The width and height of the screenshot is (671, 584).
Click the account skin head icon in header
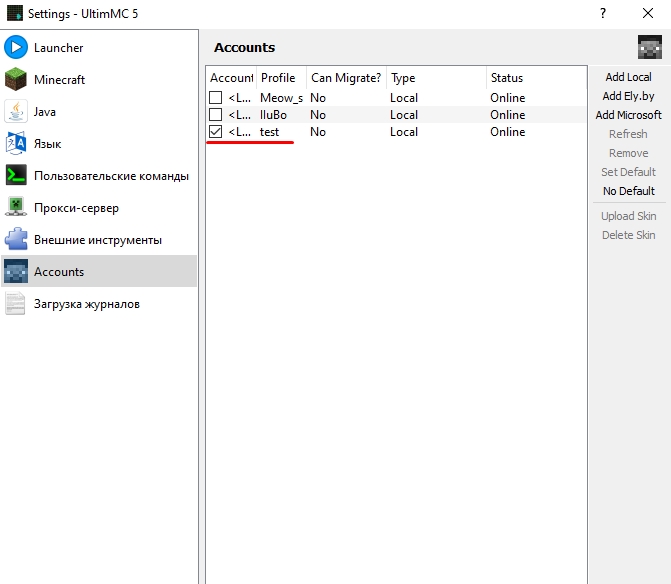coord(650,47)
